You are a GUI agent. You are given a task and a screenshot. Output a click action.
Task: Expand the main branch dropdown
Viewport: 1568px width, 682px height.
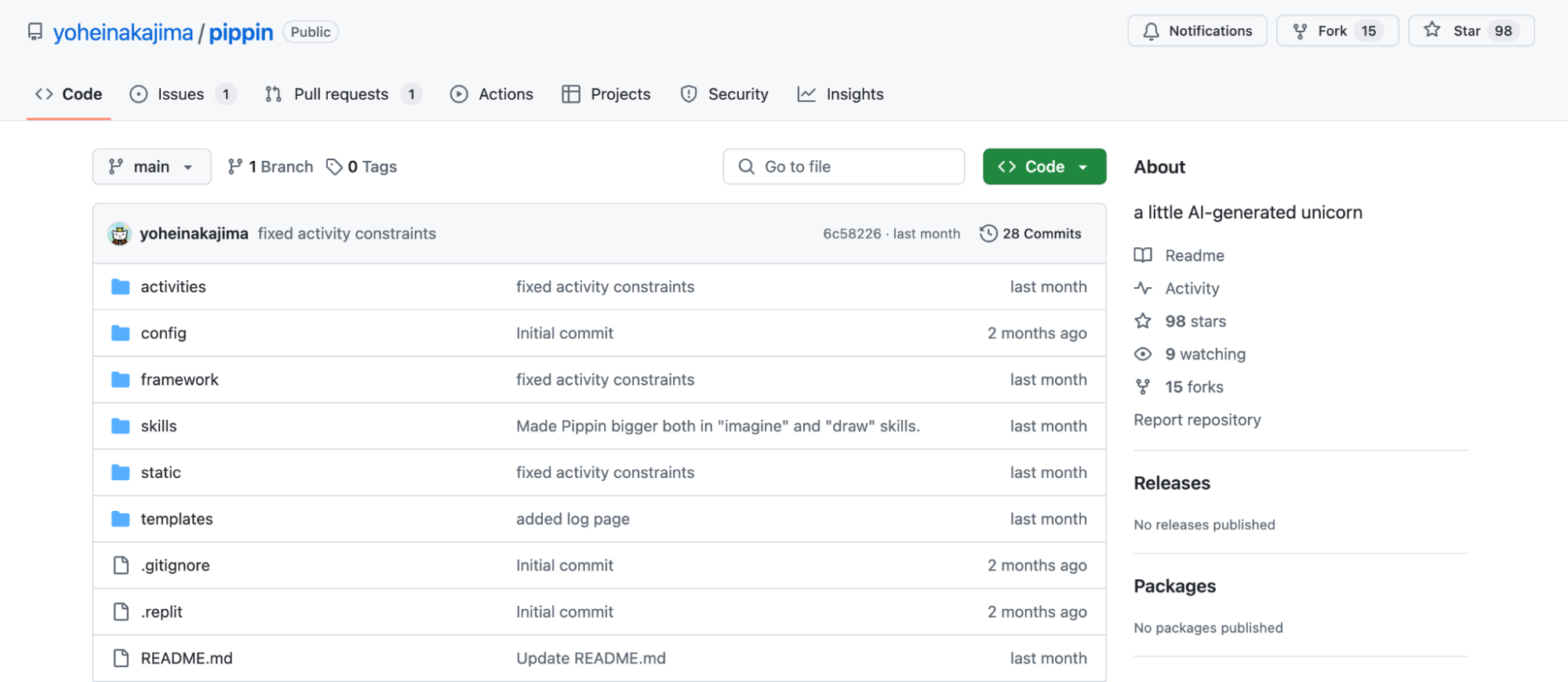pos(151,167)
